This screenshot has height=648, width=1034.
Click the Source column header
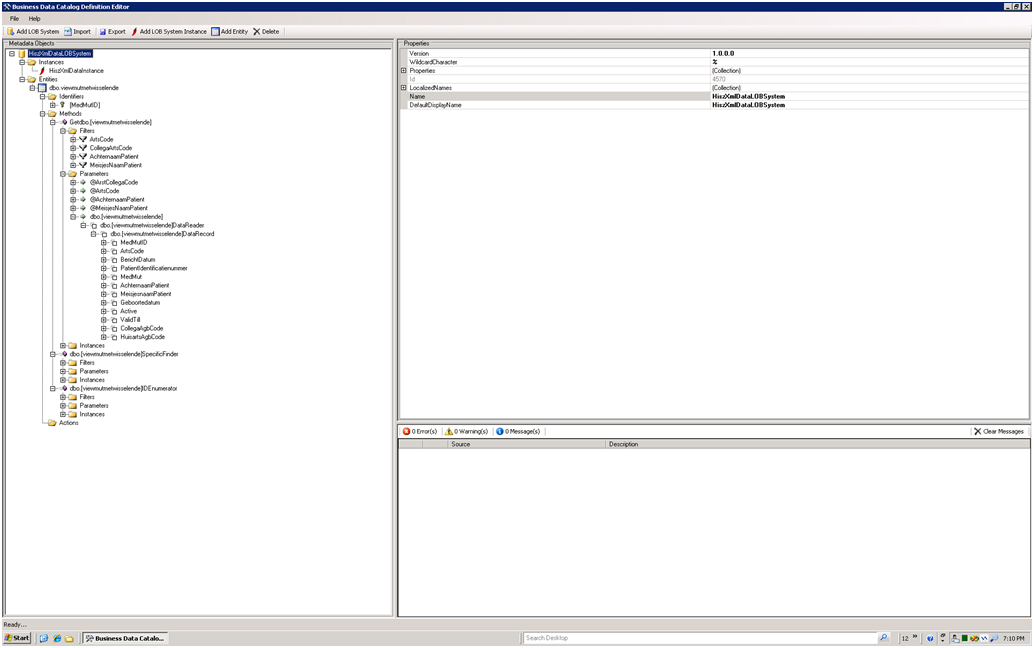[x=526, y=444]
